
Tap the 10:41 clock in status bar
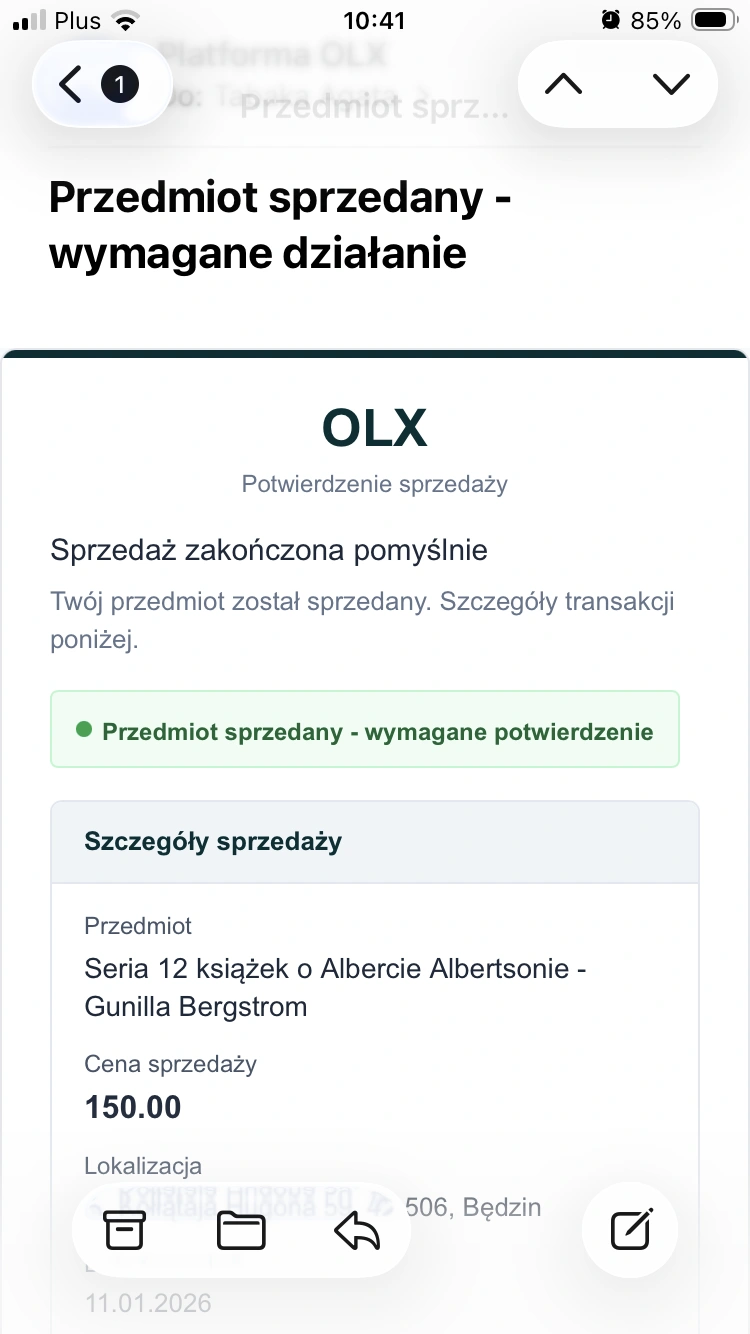coord(374,20)
